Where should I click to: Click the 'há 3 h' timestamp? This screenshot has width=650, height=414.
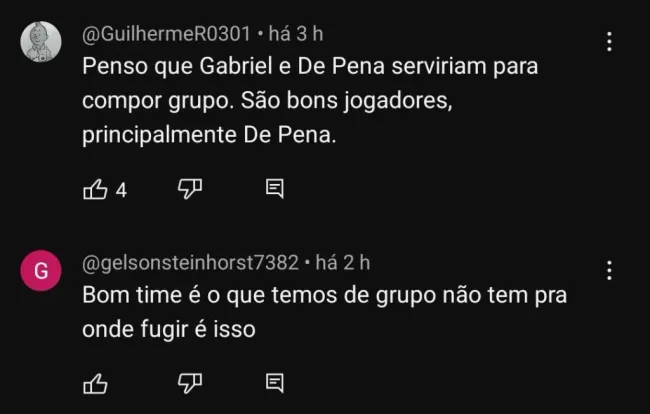[296, 34]
